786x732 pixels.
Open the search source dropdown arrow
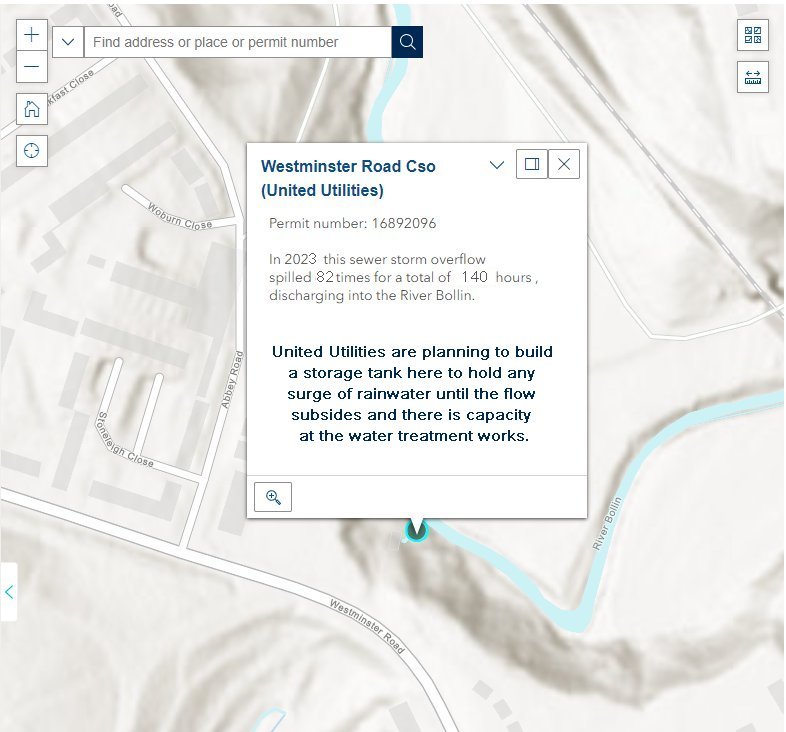click(x=68, y=42)
